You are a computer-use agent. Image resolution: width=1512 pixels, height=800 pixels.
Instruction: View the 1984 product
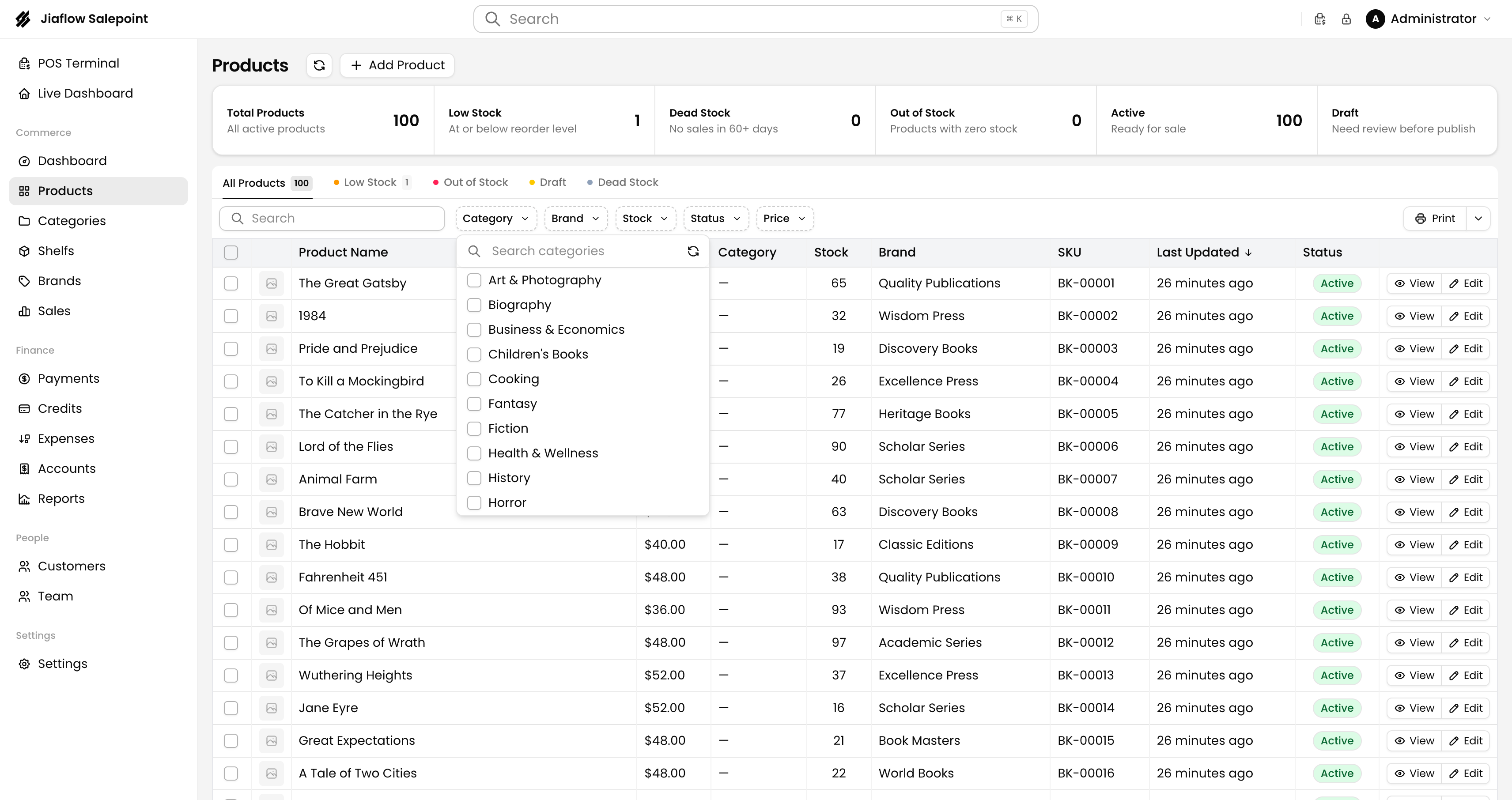(1414, 317)
